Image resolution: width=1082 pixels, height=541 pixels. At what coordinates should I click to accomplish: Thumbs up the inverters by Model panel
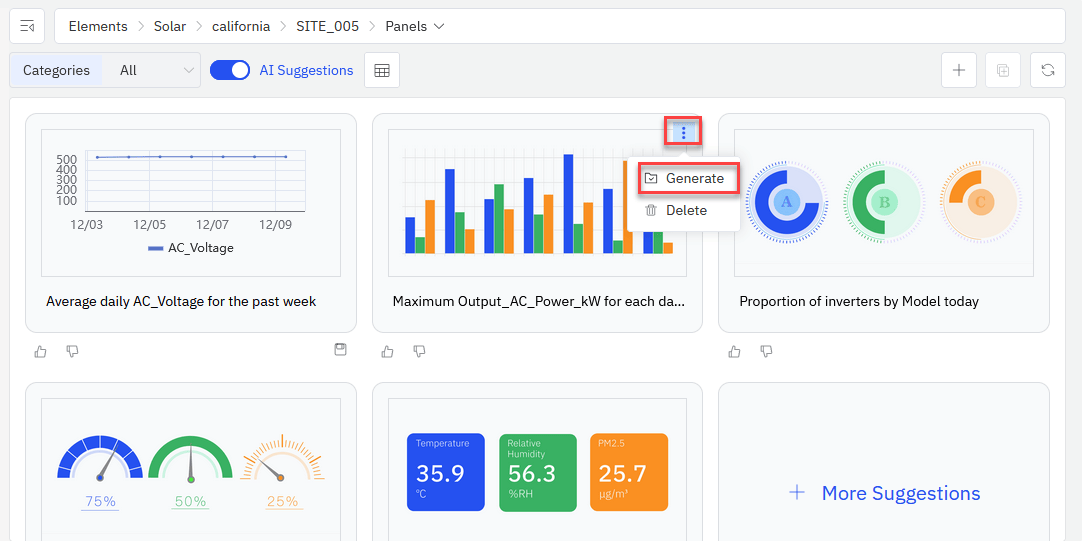pyautogui.click(x=735, y=351)
